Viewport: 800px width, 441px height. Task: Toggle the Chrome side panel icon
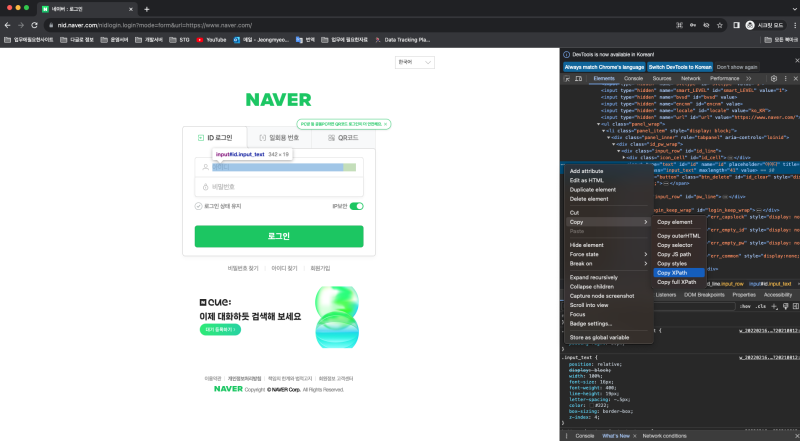[736, 25]
